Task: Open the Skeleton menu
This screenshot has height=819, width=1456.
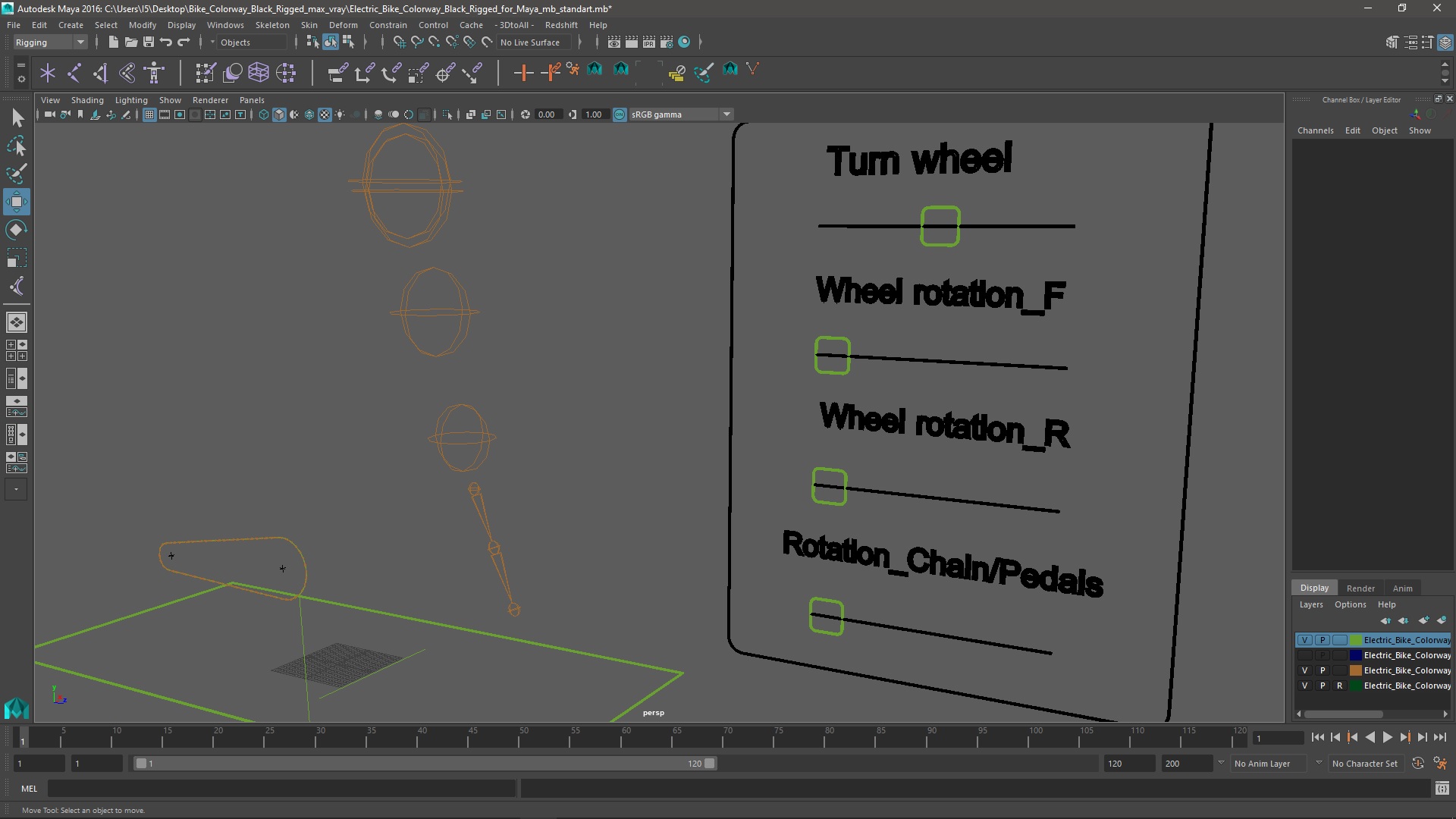Action: [x=271, y=25]
